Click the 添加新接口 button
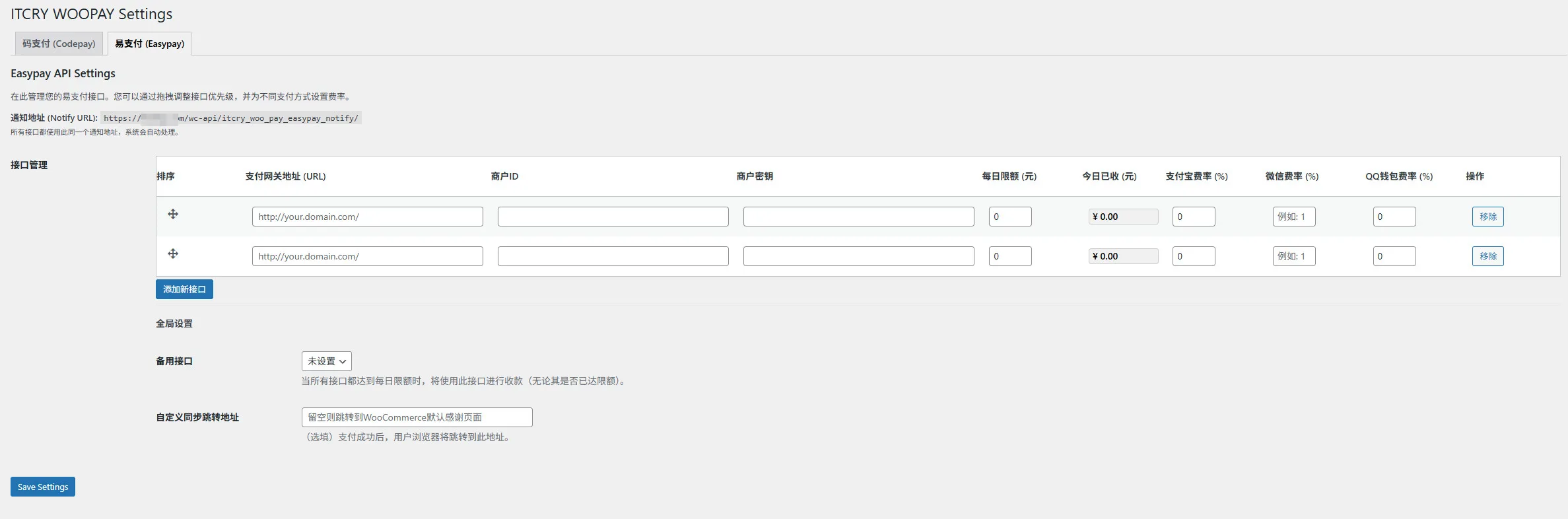Screen dimensions: 1568x519 184,289
